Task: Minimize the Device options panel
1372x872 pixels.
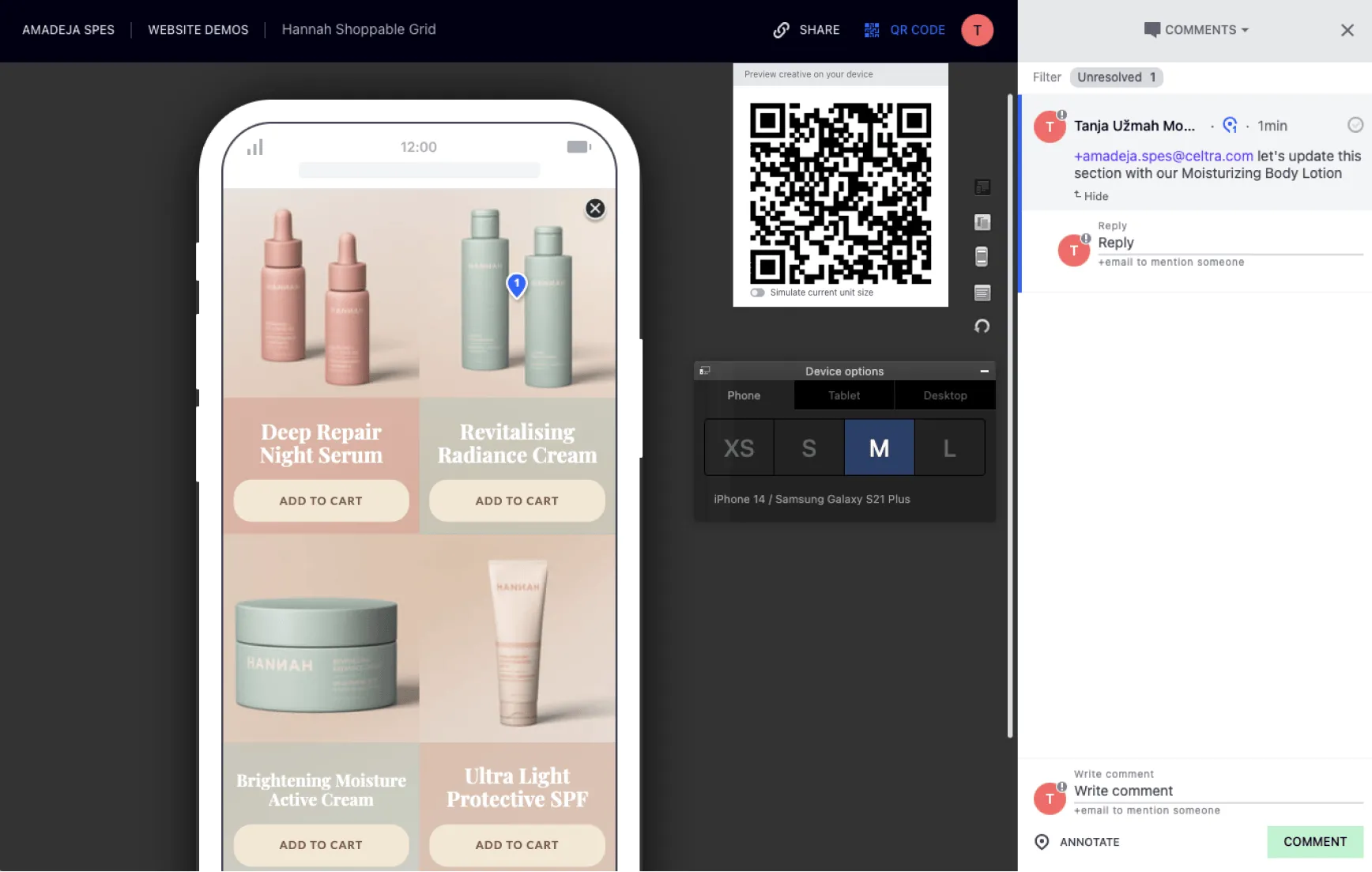Action: (x=984, y=371)
